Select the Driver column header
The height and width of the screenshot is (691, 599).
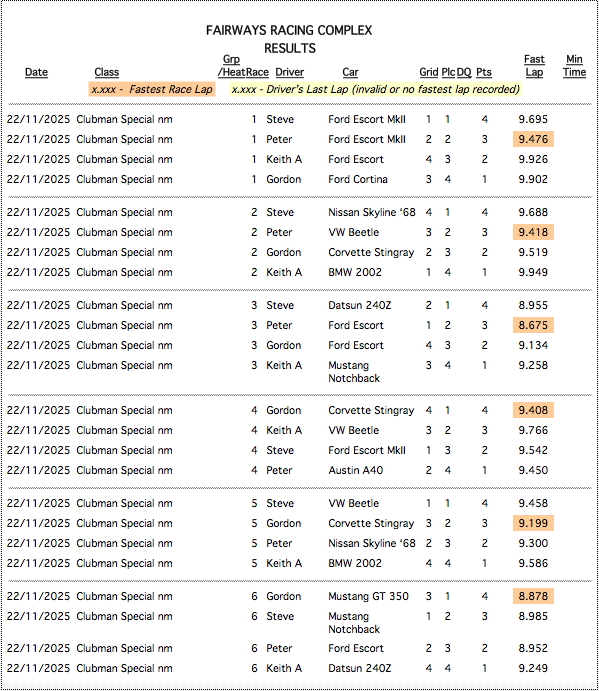[x=290, y=72]
